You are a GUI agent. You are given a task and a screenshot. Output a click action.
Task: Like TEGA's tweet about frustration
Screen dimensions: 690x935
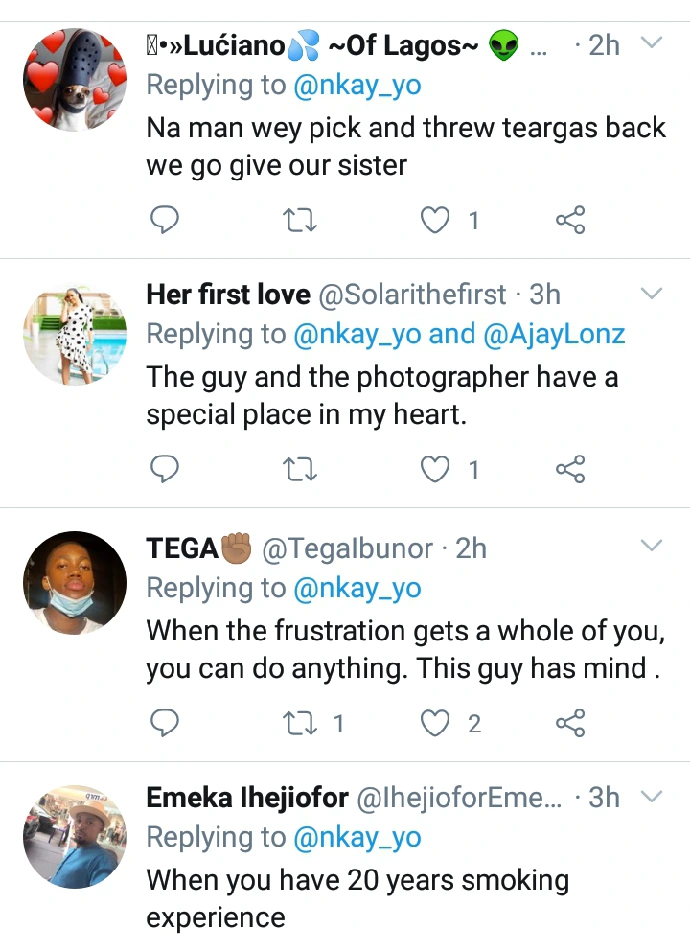tap(435, 722)
